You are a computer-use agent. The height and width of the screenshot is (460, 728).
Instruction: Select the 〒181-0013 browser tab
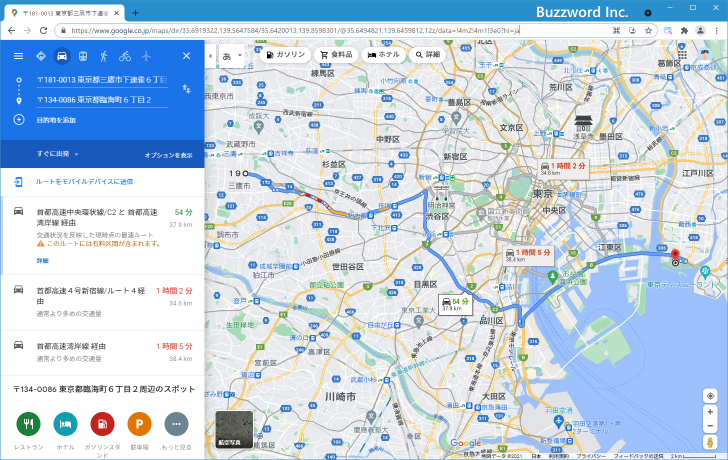(65, 13)
